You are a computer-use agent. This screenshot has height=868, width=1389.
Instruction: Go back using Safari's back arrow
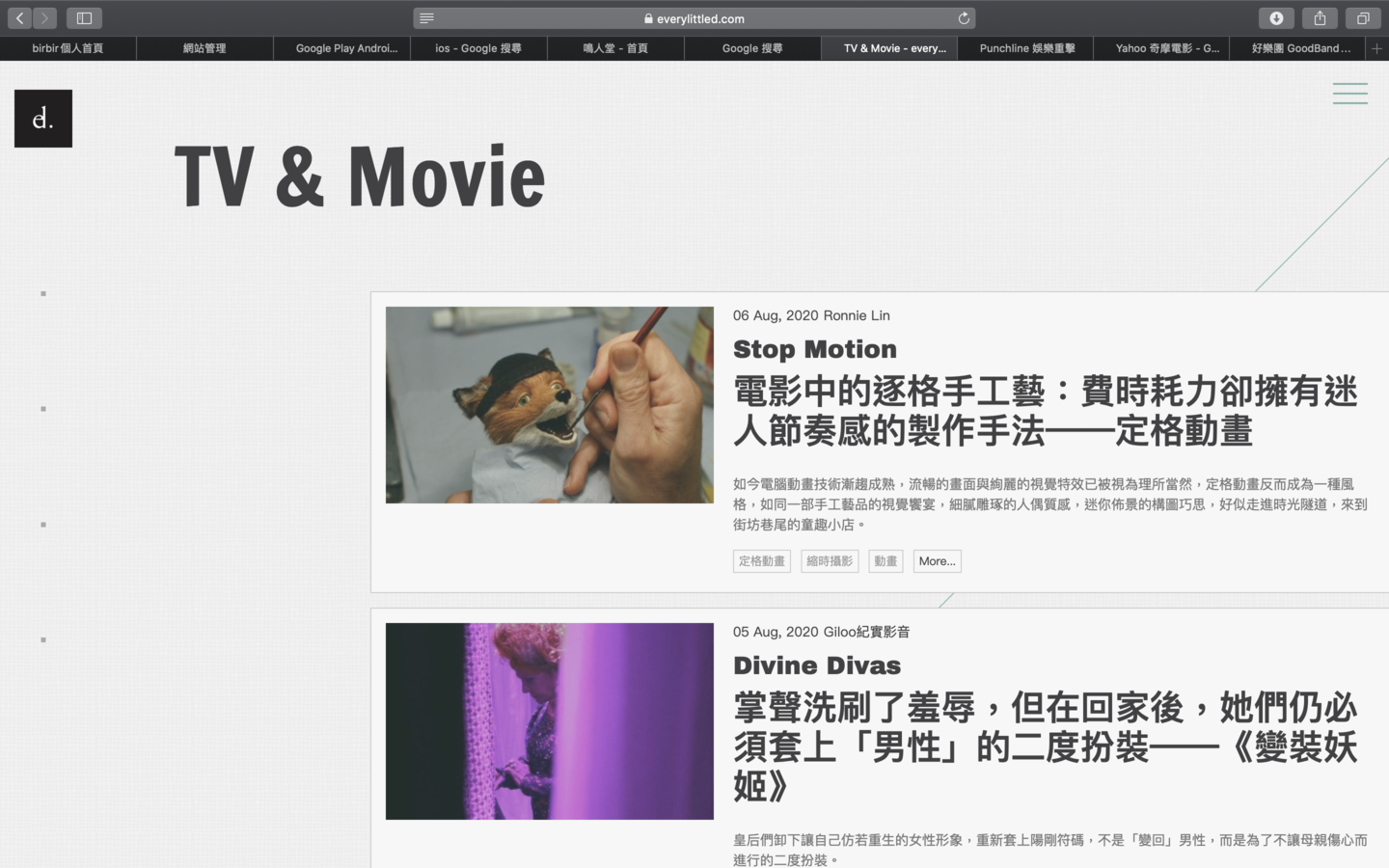(x=19, y=17)
